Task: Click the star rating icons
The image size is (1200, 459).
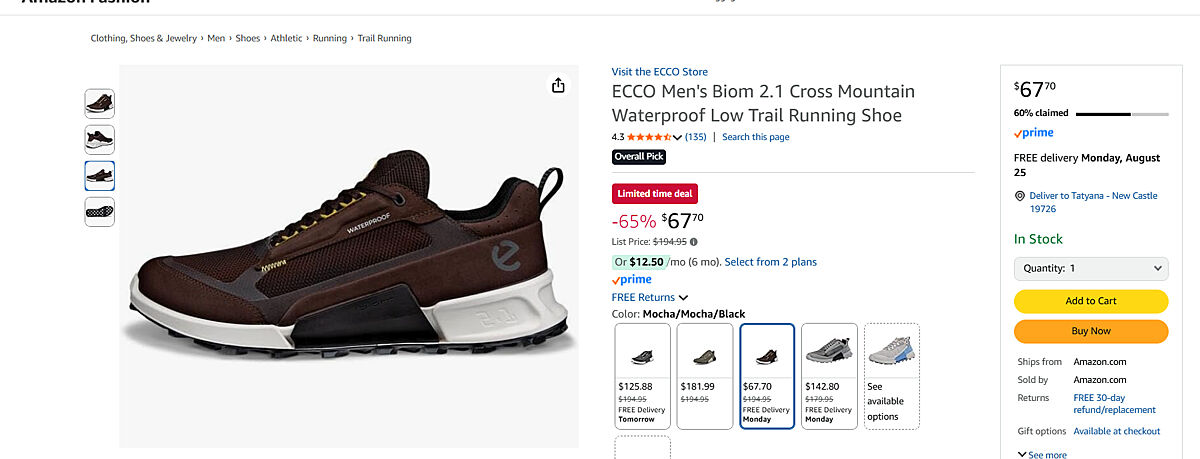Action: click(648, 137)
